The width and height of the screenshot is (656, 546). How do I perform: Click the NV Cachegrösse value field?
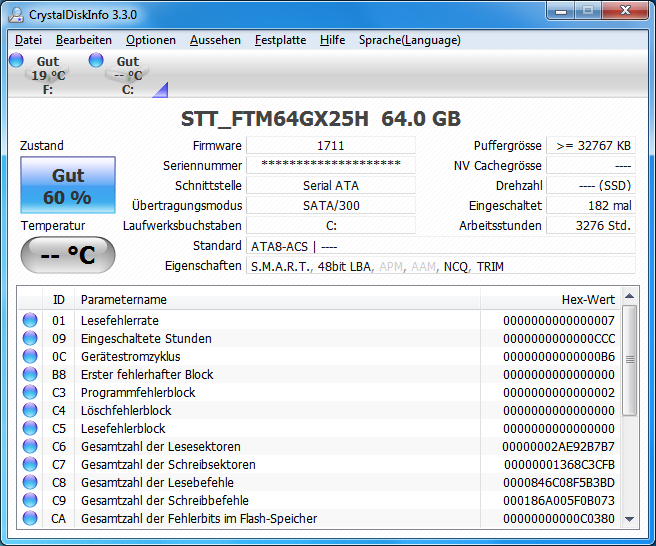tap(591, 165)
